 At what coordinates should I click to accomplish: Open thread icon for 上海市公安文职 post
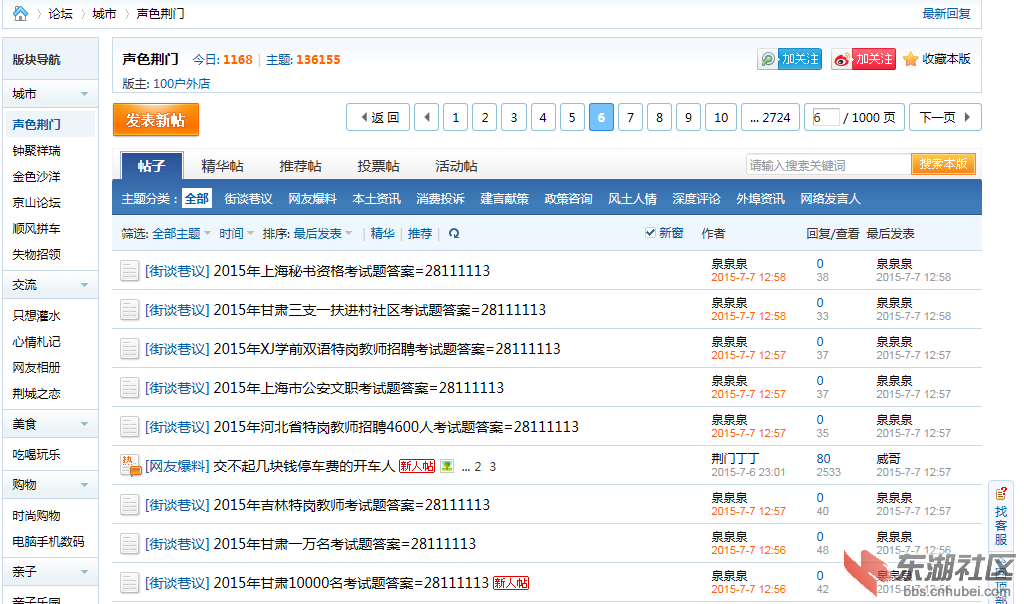pyautogui.click(x=129, y=388)
